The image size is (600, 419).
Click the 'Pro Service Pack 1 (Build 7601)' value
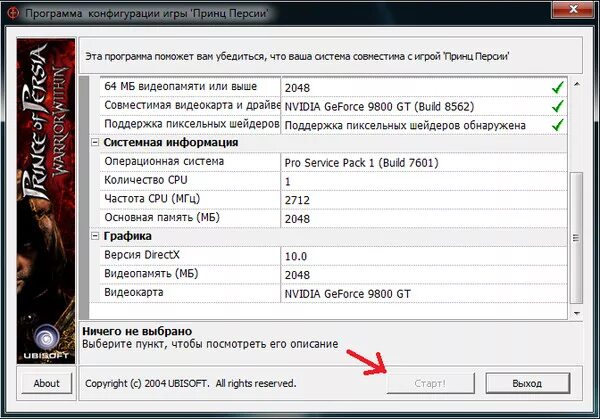[x=361, y=163]
